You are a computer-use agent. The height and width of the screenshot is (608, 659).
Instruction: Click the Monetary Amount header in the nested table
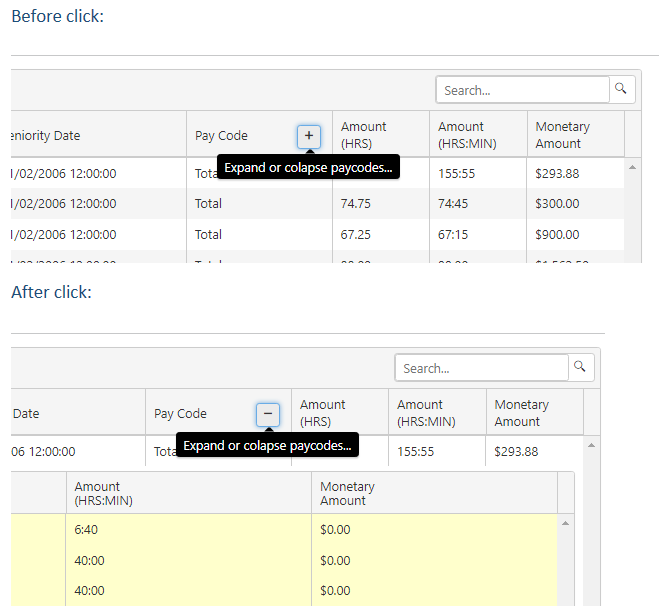[348, 493]
